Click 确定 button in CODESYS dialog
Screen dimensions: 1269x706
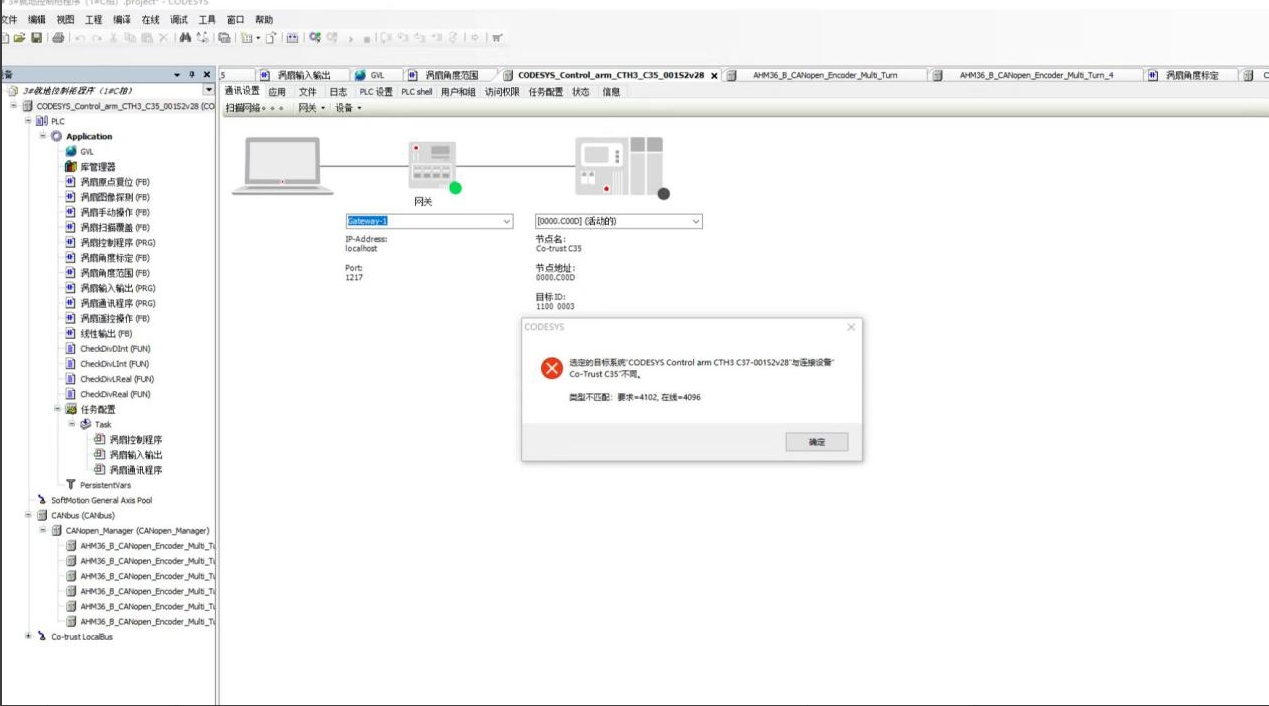tap(817, 442)
